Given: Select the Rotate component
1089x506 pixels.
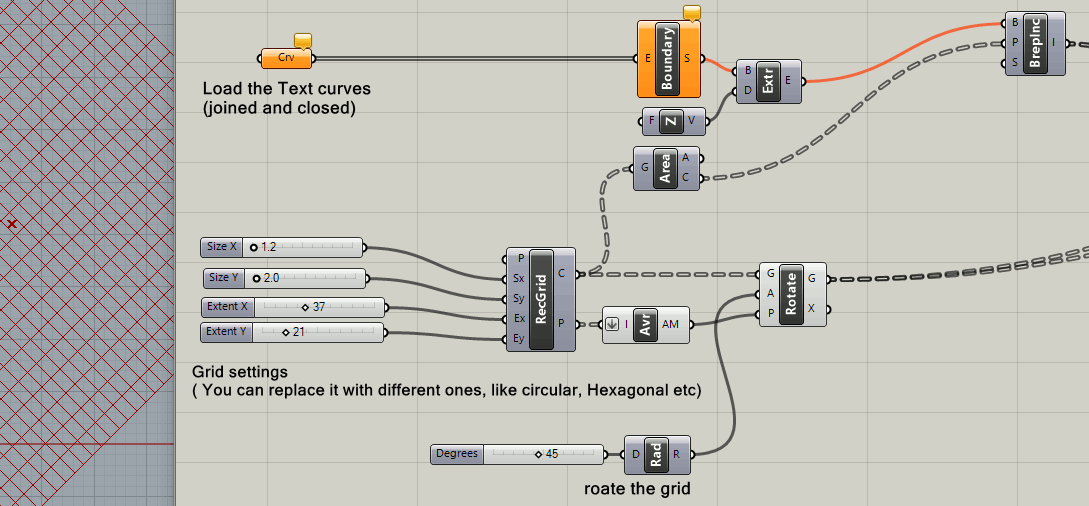Looking at the screenshot, I should coord(792,294).
